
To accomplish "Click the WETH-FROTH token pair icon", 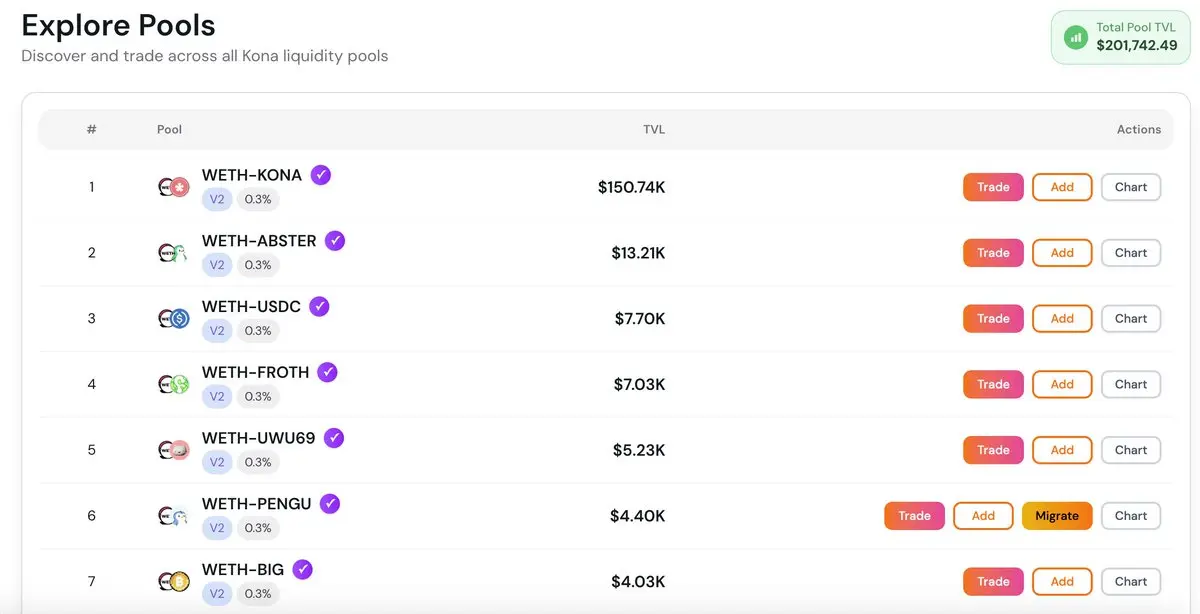I will click(x=174, y=384).
